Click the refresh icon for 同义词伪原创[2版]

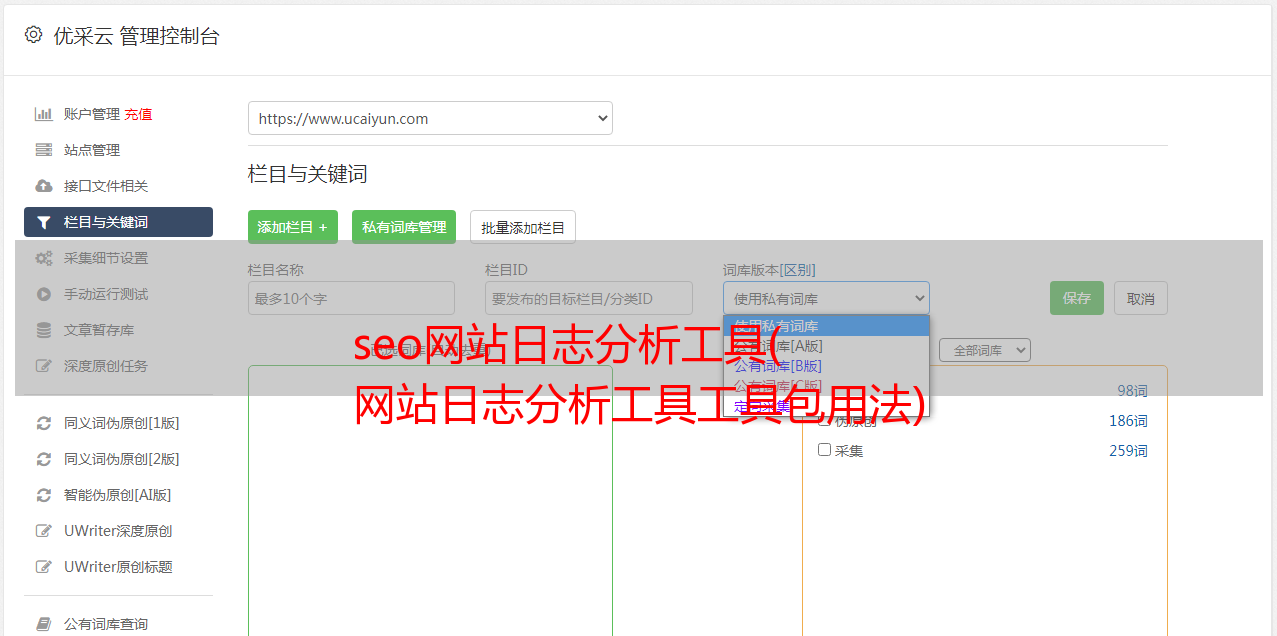[44, 459]
